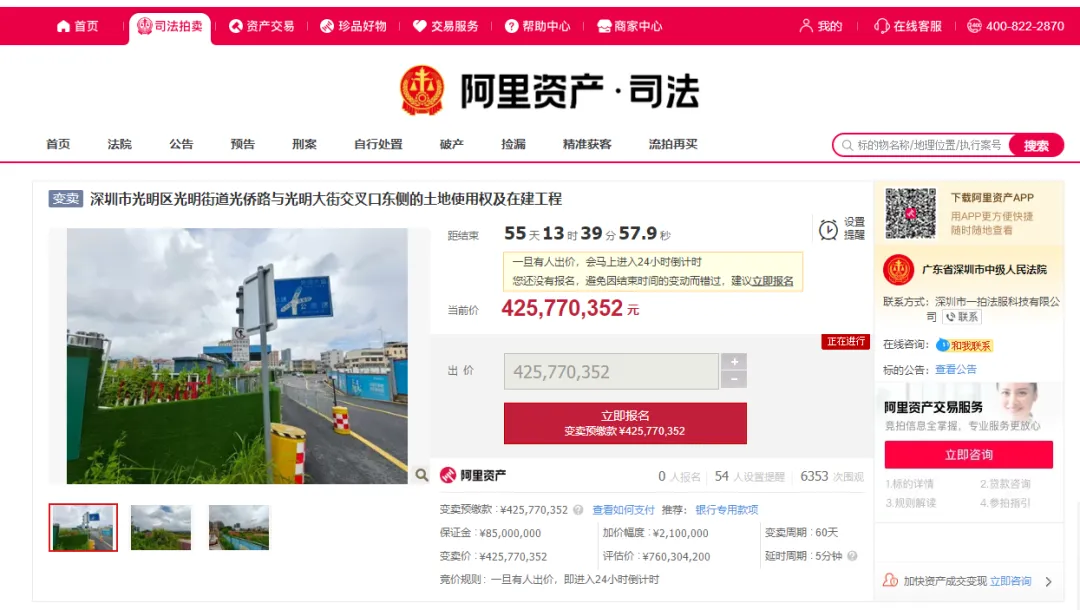Click the 保证金 ¥85,000,000 value
Screen dimensions: 1080x610
point(510,533)
